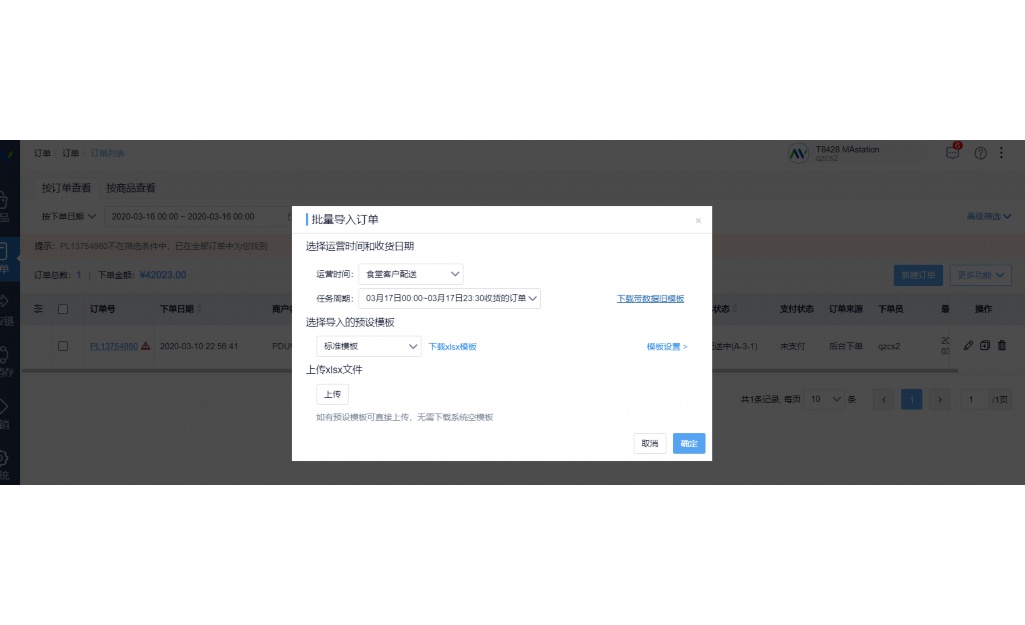The height and width of the screenshot is (625, 1025).
Task: Delete the order using the trash icon
Action: click(1003, 344)
